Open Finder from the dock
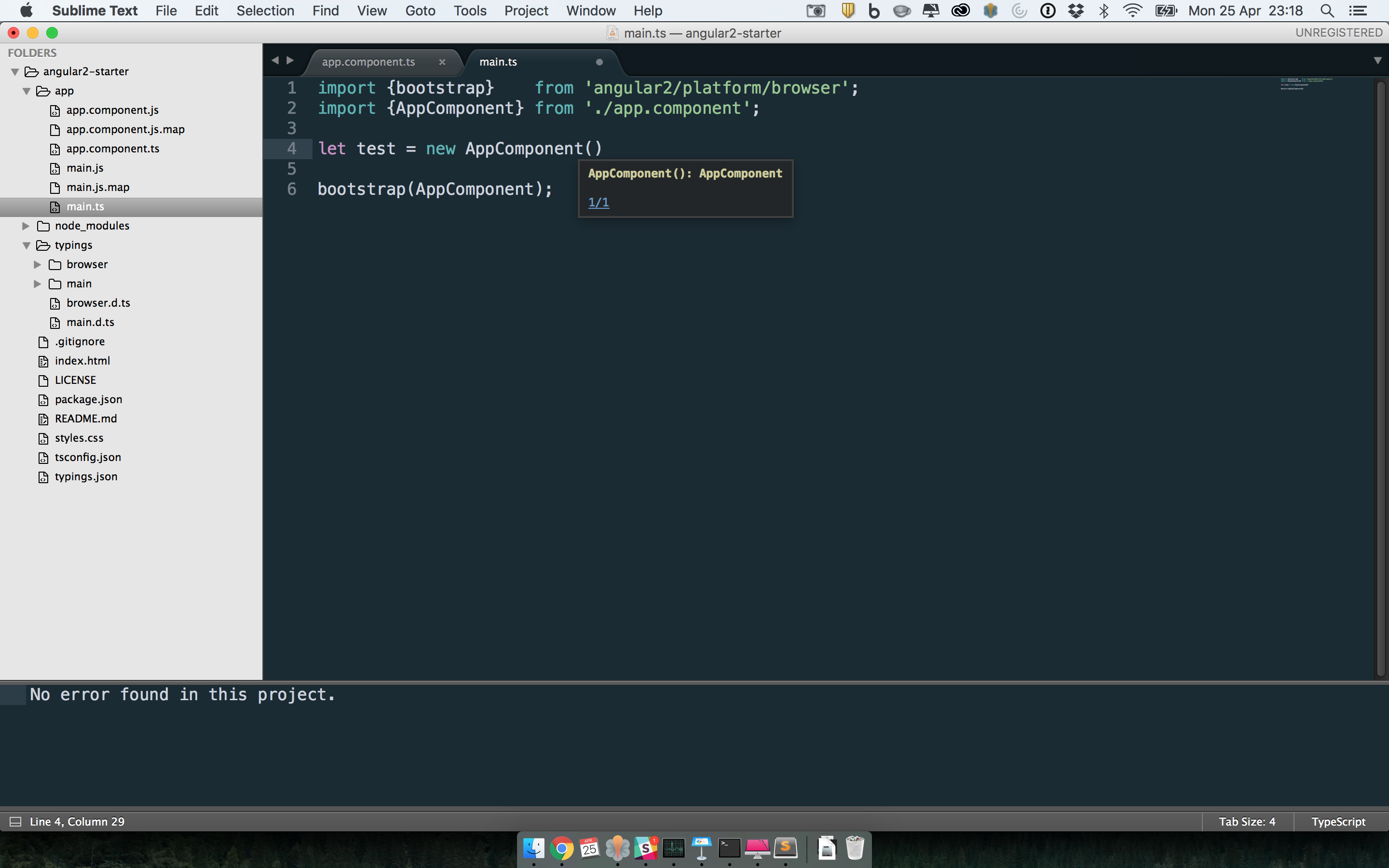 coord(534,848)
